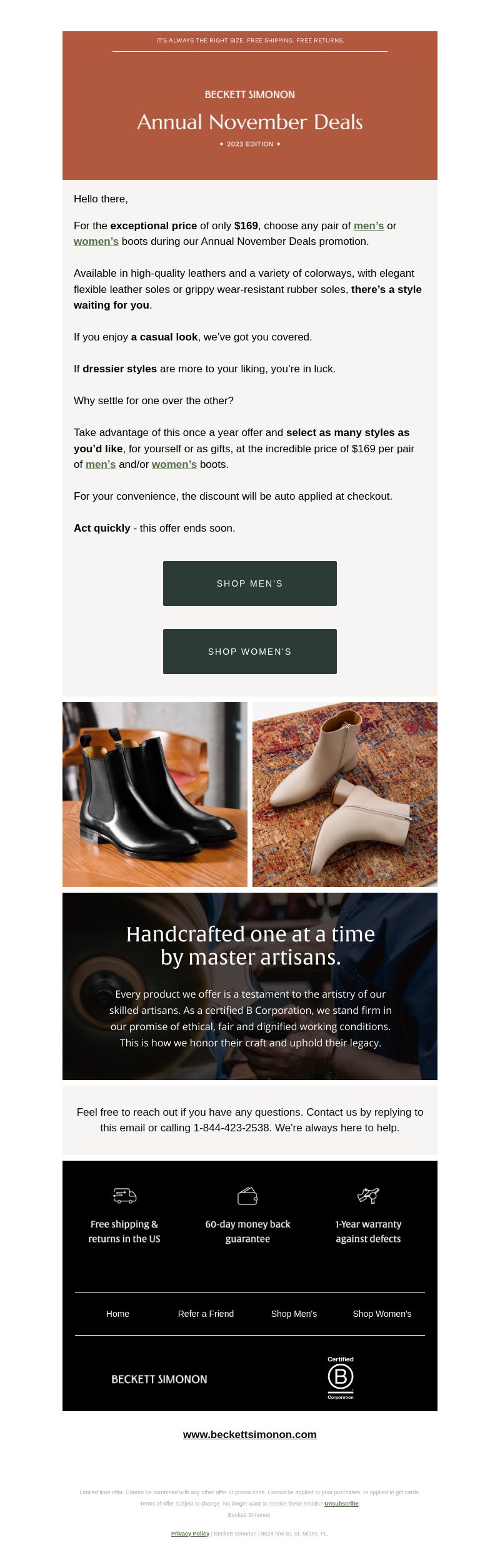
Task: Select Refer a Friend footer link
Action: pos(206,1314)
